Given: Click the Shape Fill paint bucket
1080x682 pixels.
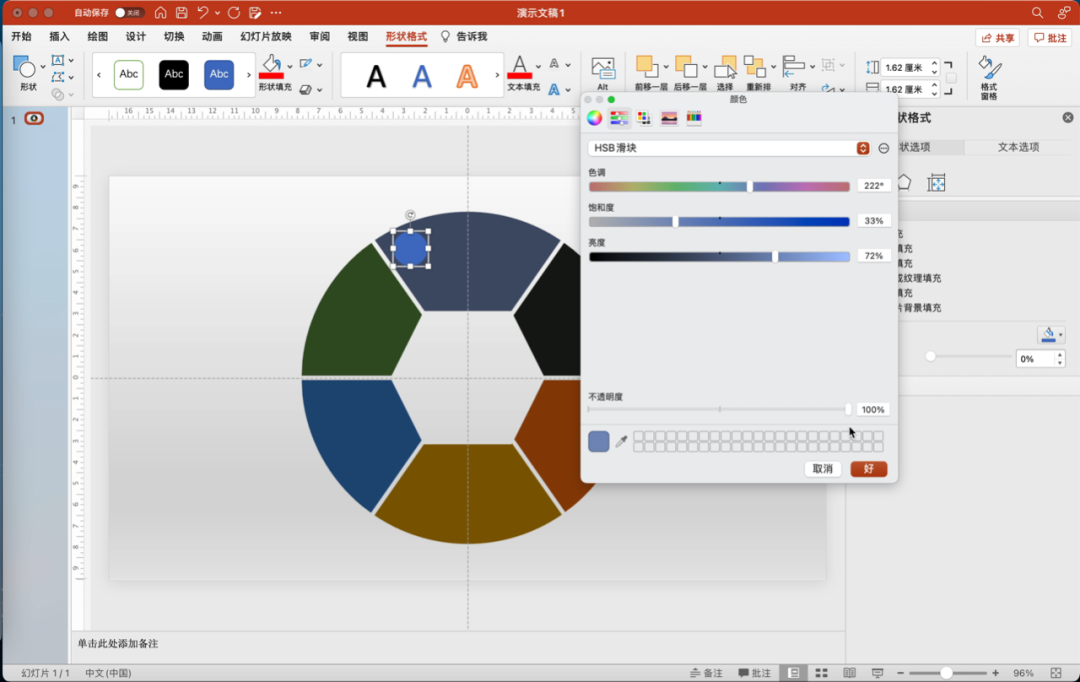Looking at the screenshot, I should 271,67.
